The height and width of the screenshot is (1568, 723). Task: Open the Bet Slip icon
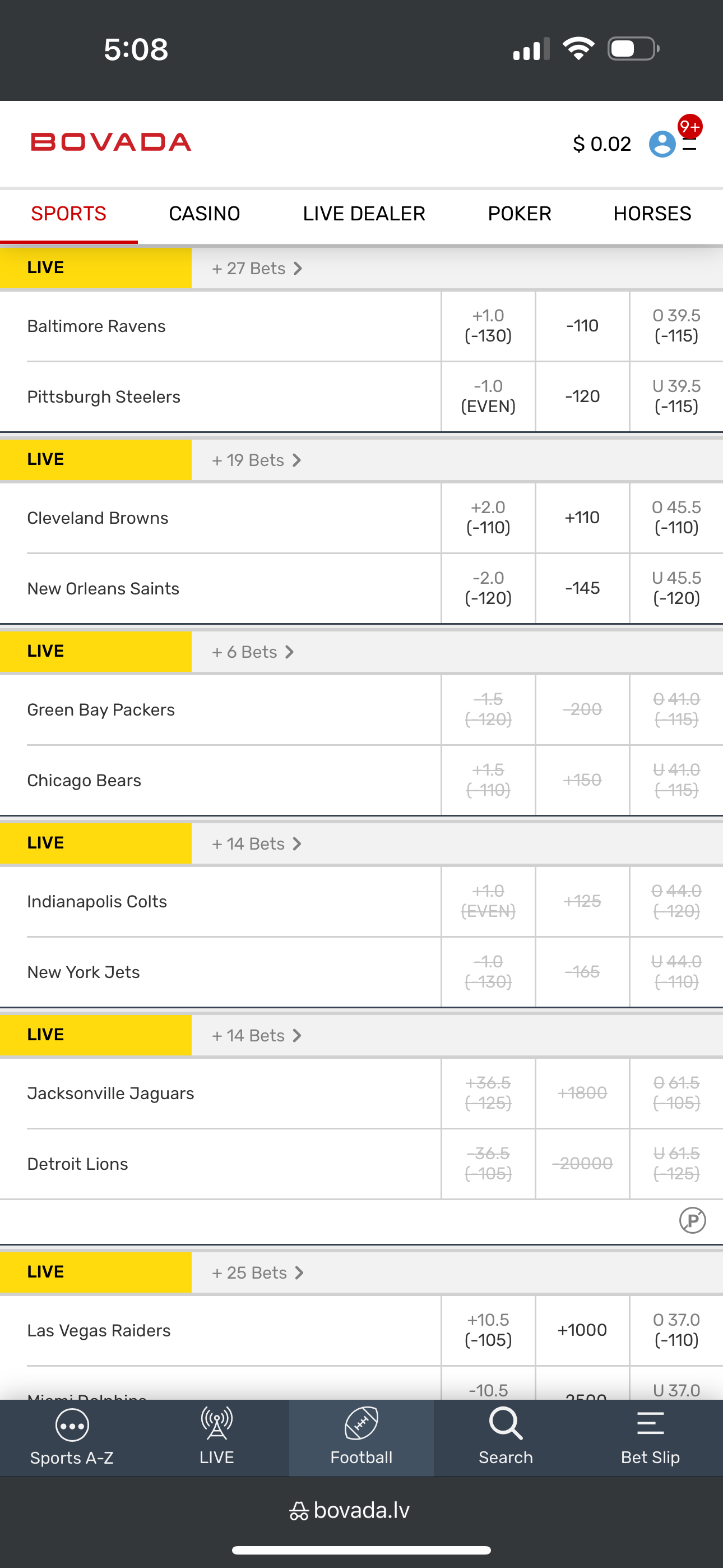[x=650, y=1424]
